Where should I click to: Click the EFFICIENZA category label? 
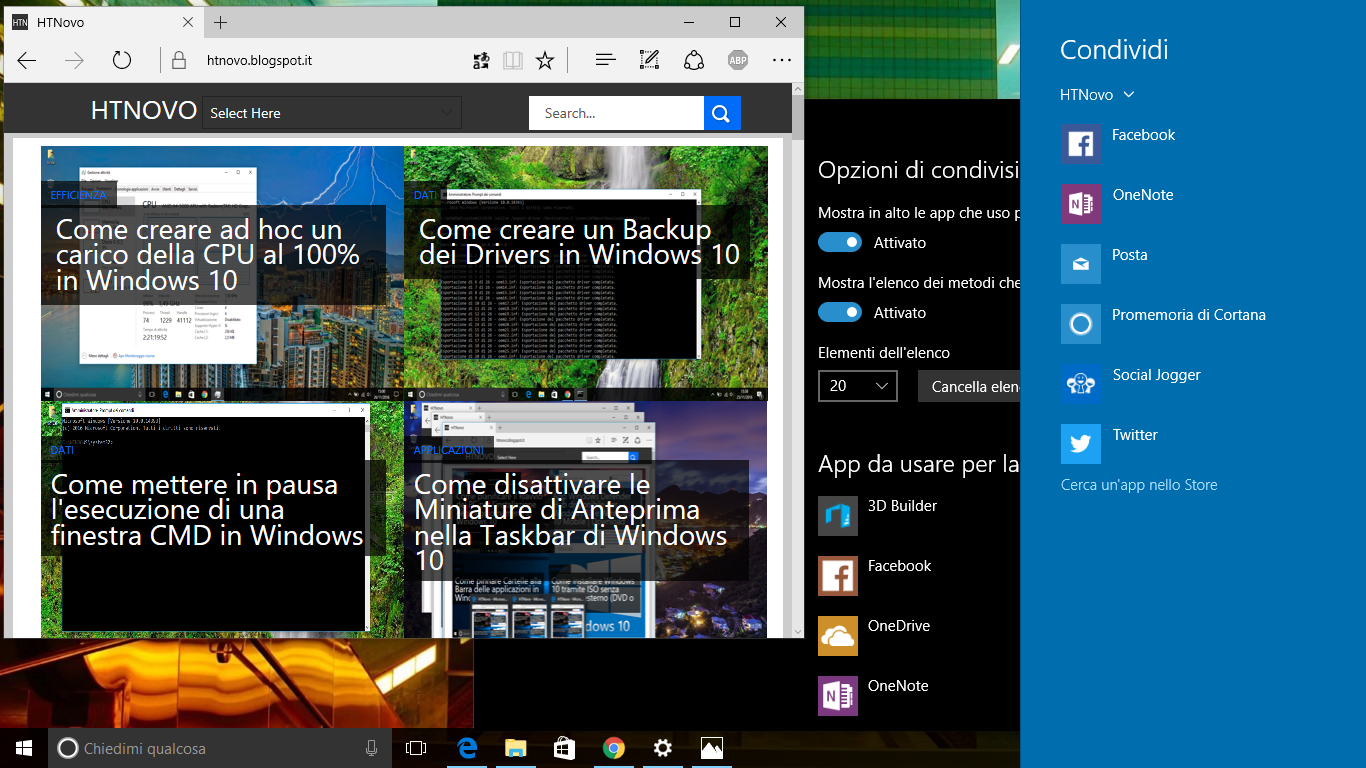coord(78,195)
